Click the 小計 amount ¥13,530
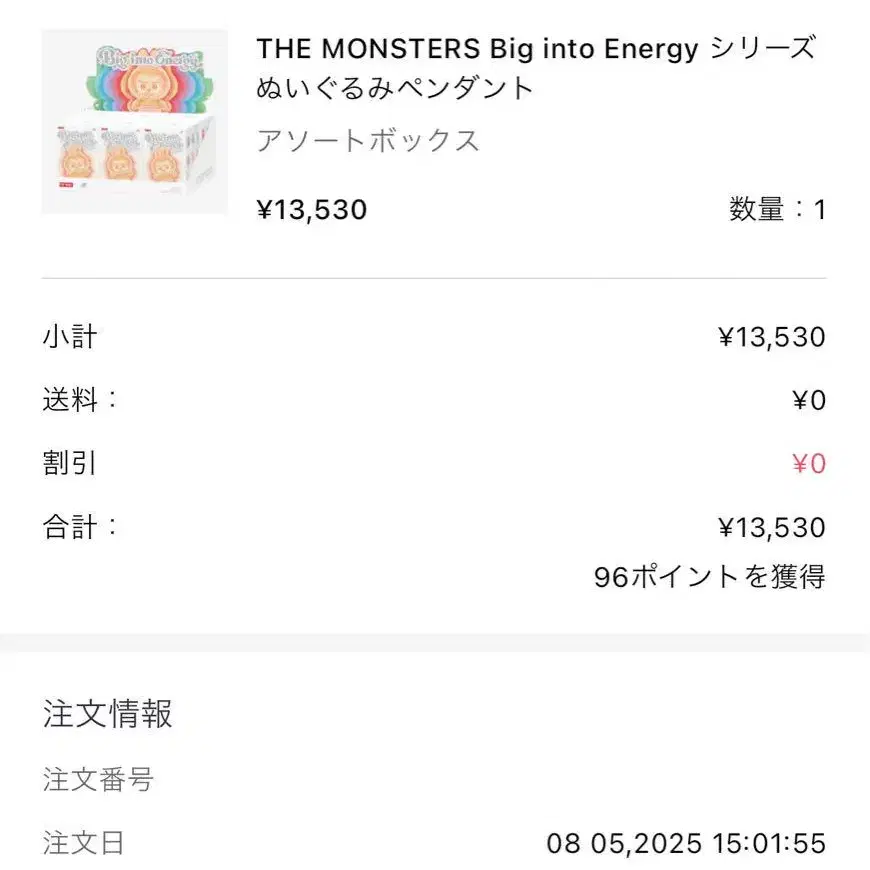The height and width of the screenshot is (870, 870). [x=771, y=337]
